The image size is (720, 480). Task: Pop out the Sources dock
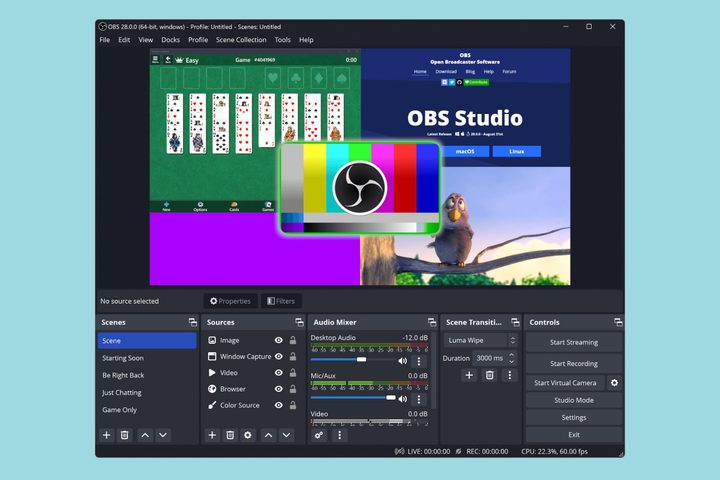pos(299,322)
